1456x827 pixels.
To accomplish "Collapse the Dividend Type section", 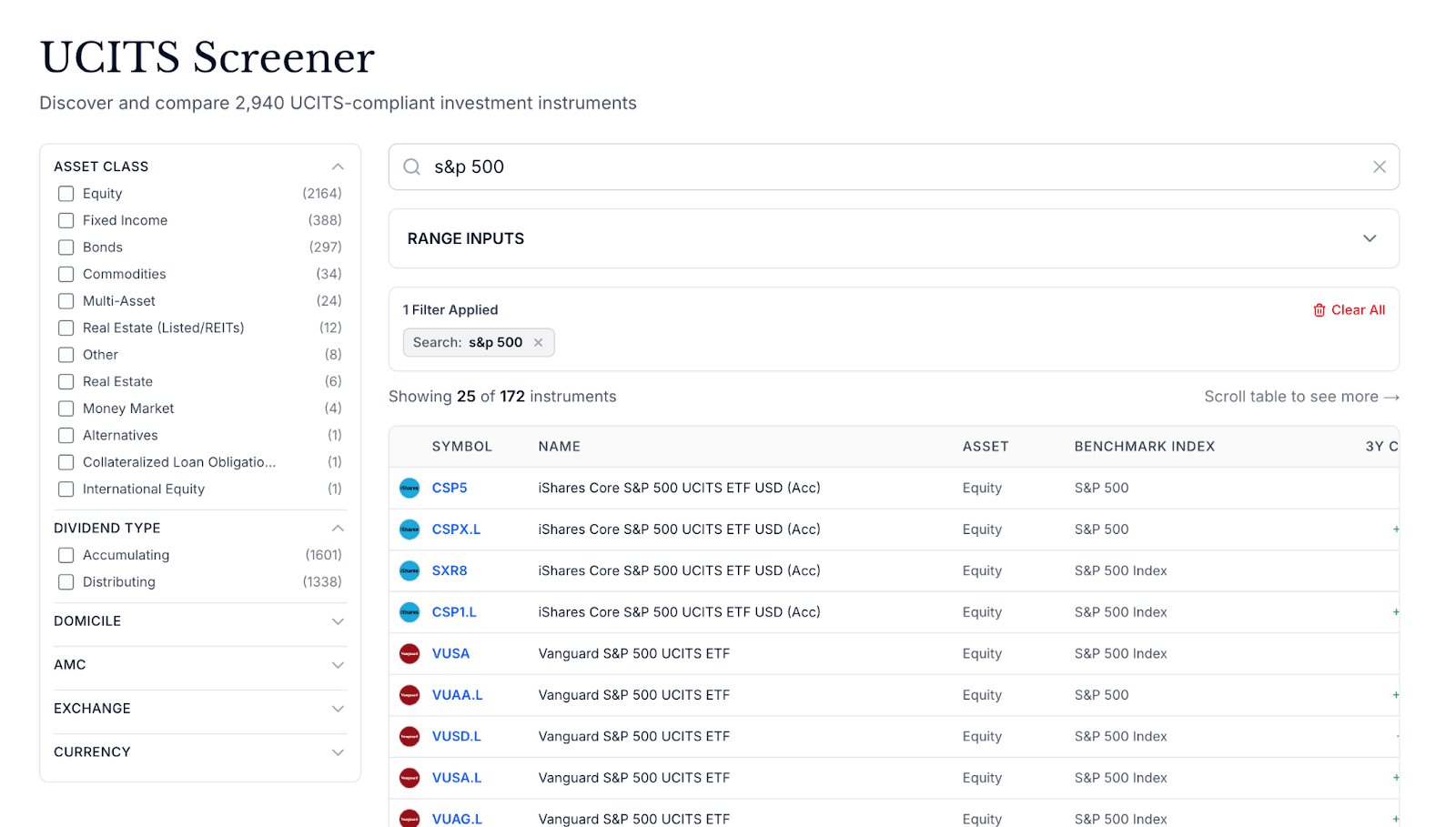I will [x=338, y=528].
